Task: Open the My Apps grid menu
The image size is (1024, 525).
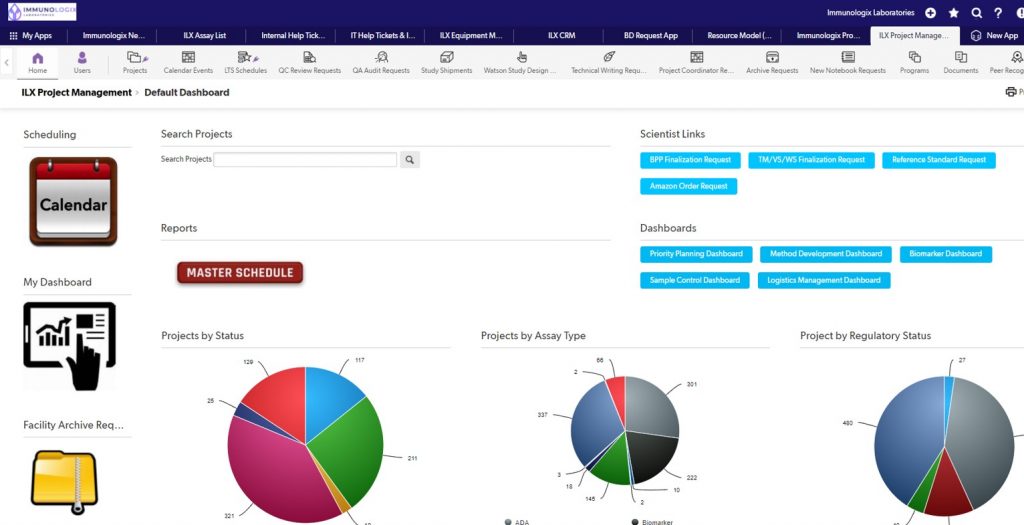Action: (30, 35)
